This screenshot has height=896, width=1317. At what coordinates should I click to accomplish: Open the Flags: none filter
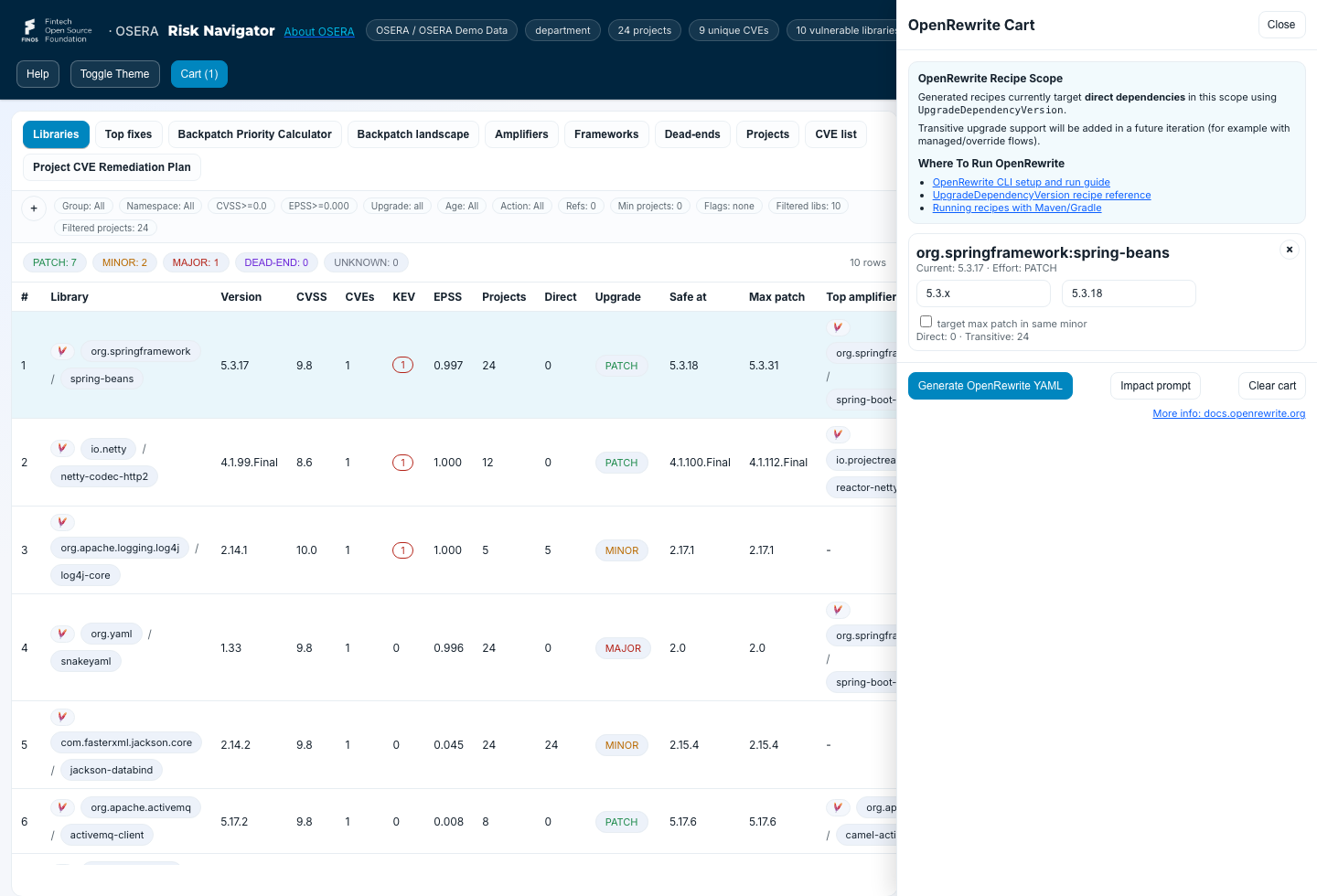click(x=729, y=206)
